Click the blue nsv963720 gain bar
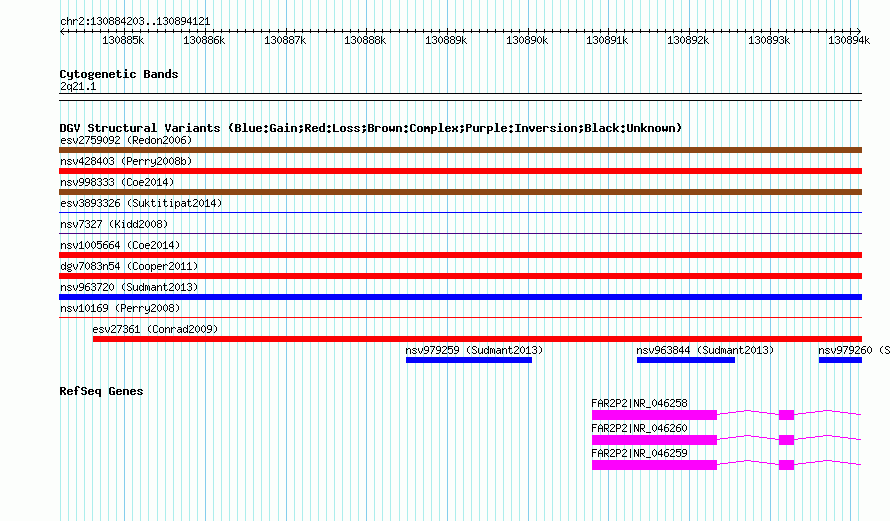890x521 pixels. point(460,297)
